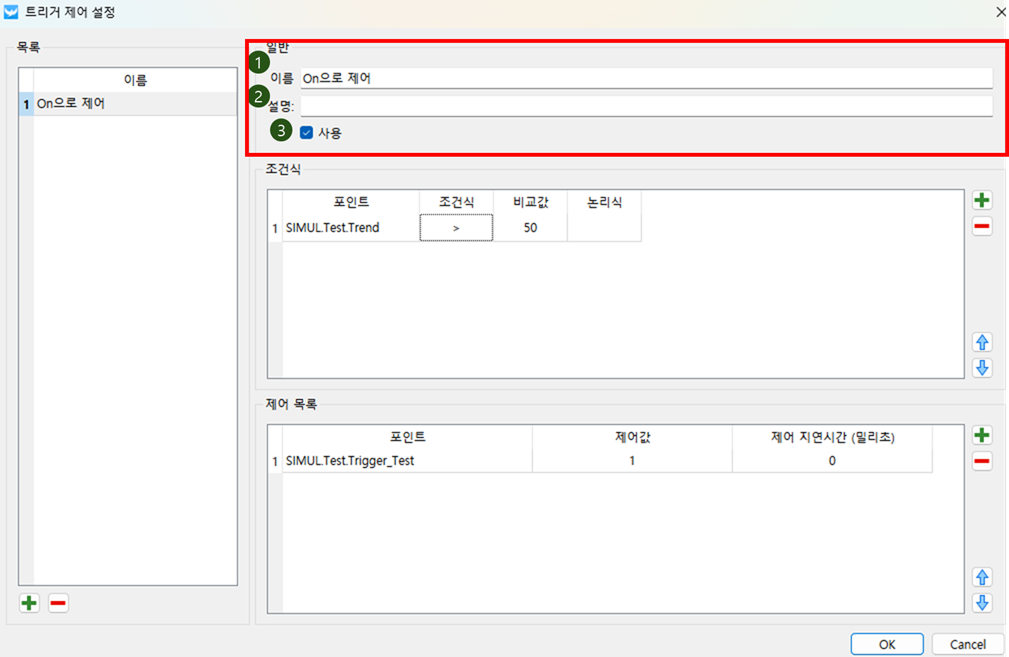Move 제어 목록 entry up
The height and width of the screenshot is (657, 1009).
(x=982, y=577)
